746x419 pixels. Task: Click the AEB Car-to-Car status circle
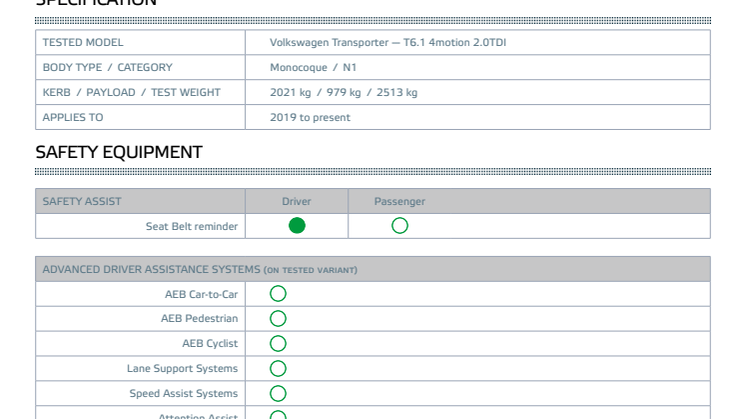[278, 293]
